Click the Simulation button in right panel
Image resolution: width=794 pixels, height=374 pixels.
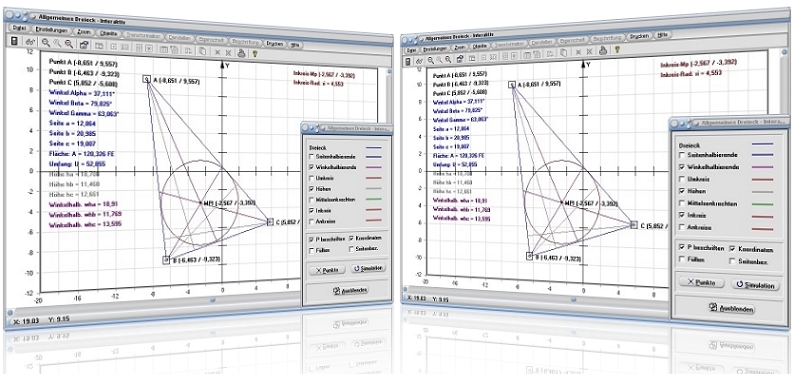click(756, 285)
